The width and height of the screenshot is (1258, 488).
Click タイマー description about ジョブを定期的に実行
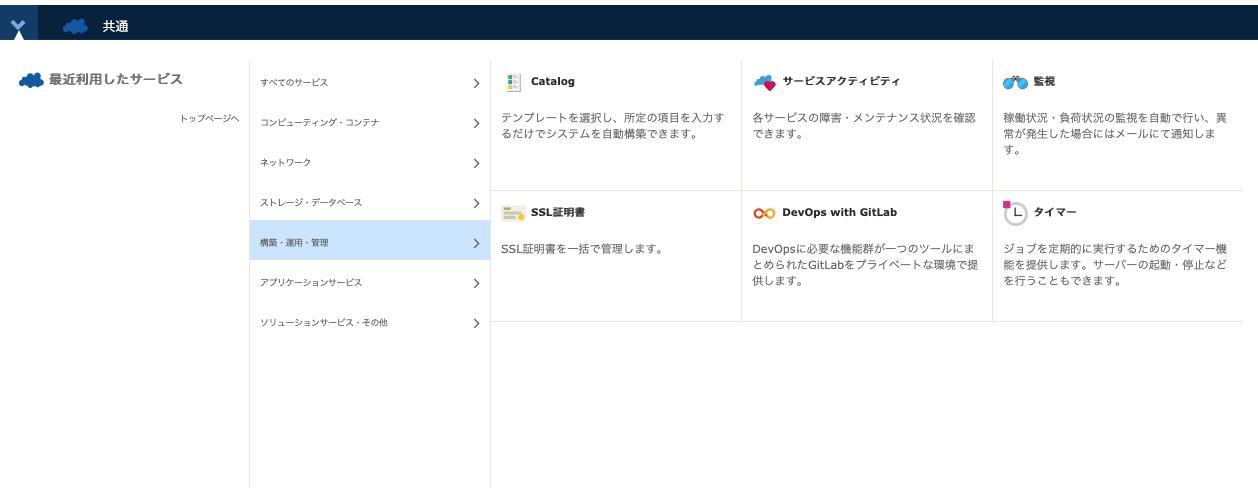click(x=1115, y=264)
